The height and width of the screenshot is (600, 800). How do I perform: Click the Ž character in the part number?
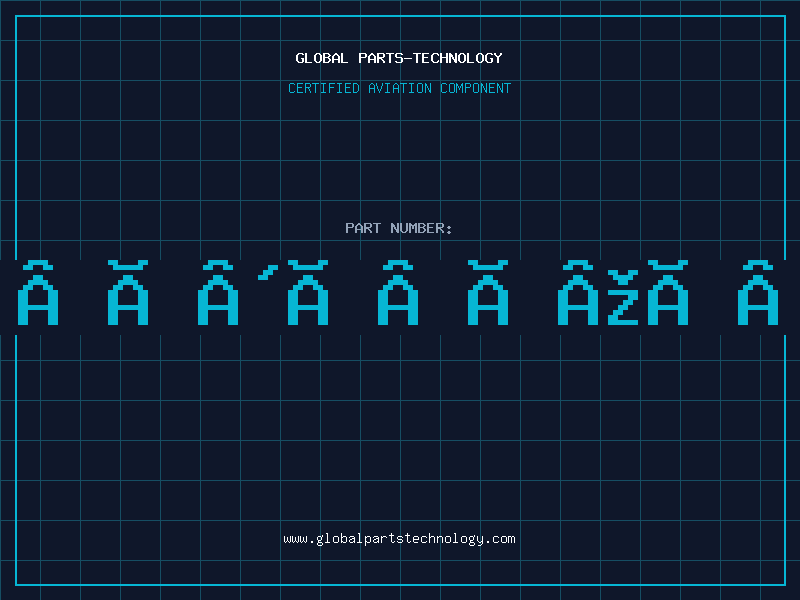click(623, 298)
